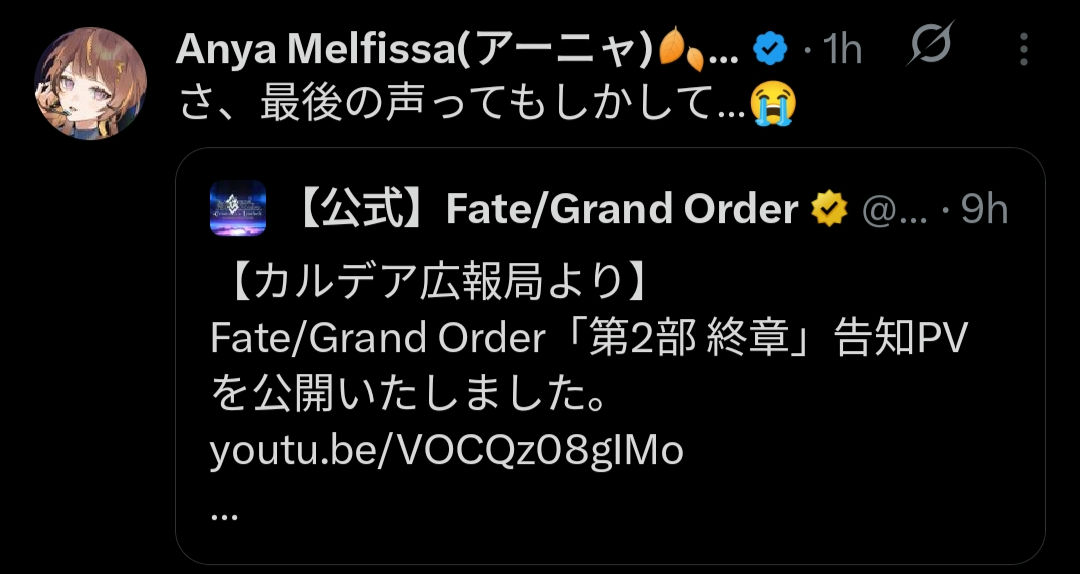Click the 1h post timestamp

point(843,50)
